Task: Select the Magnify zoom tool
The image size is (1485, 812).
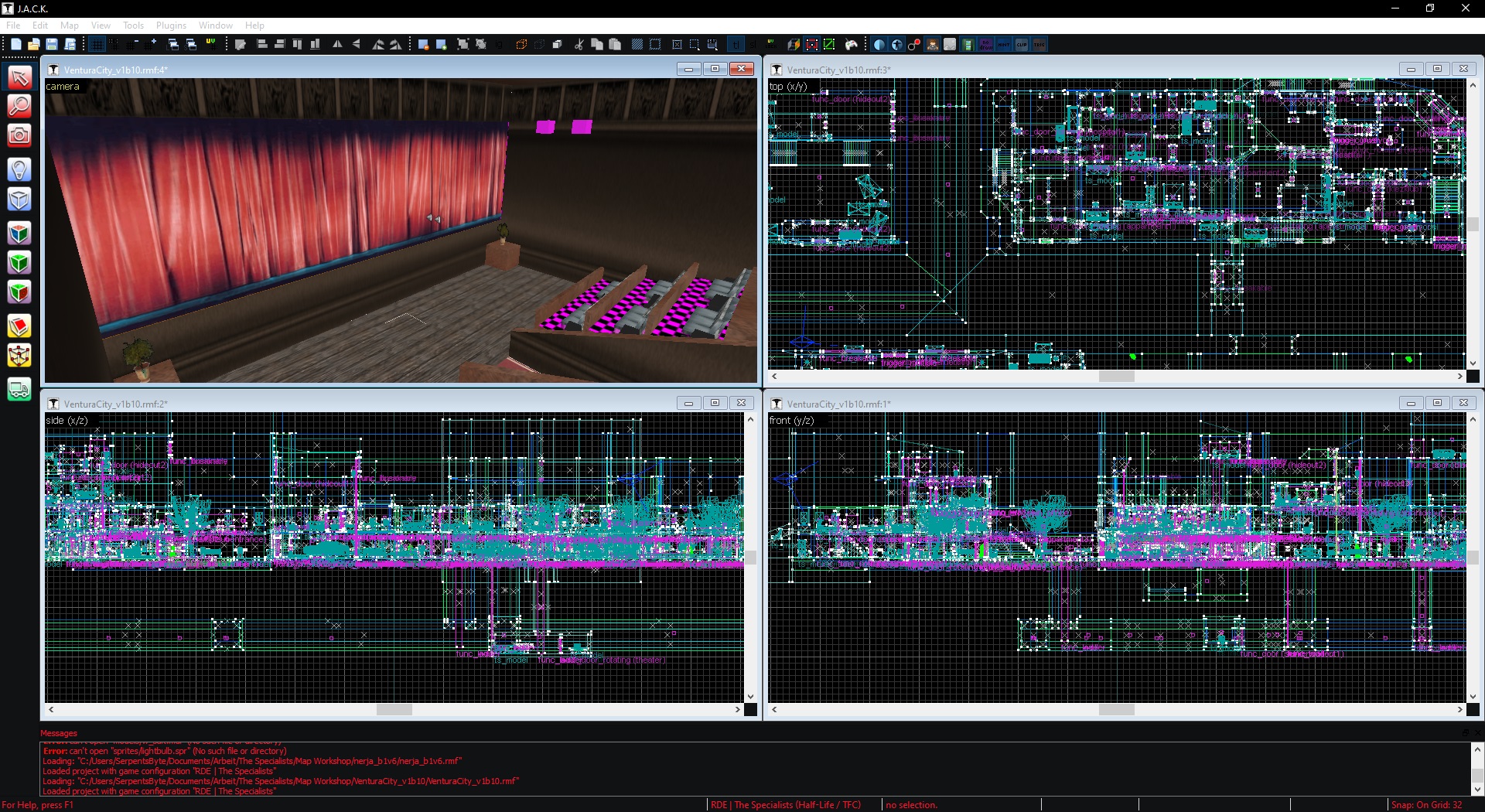Action: click(19, 106)
